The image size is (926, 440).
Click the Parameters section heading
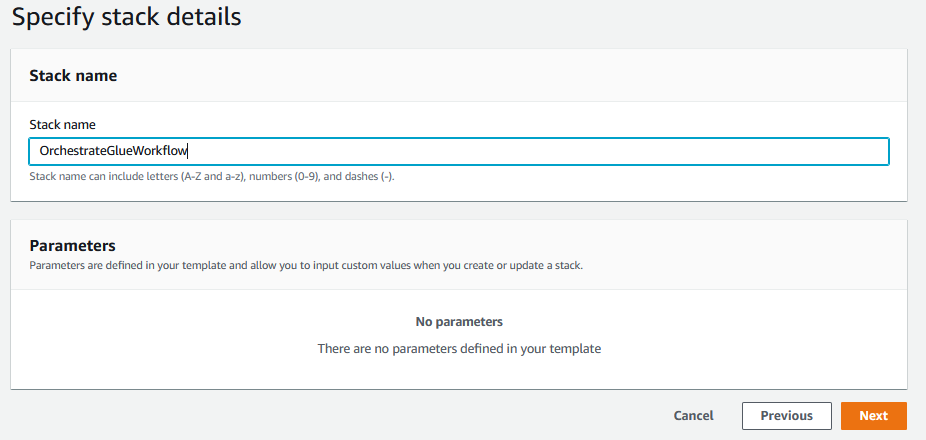(72, 245)
